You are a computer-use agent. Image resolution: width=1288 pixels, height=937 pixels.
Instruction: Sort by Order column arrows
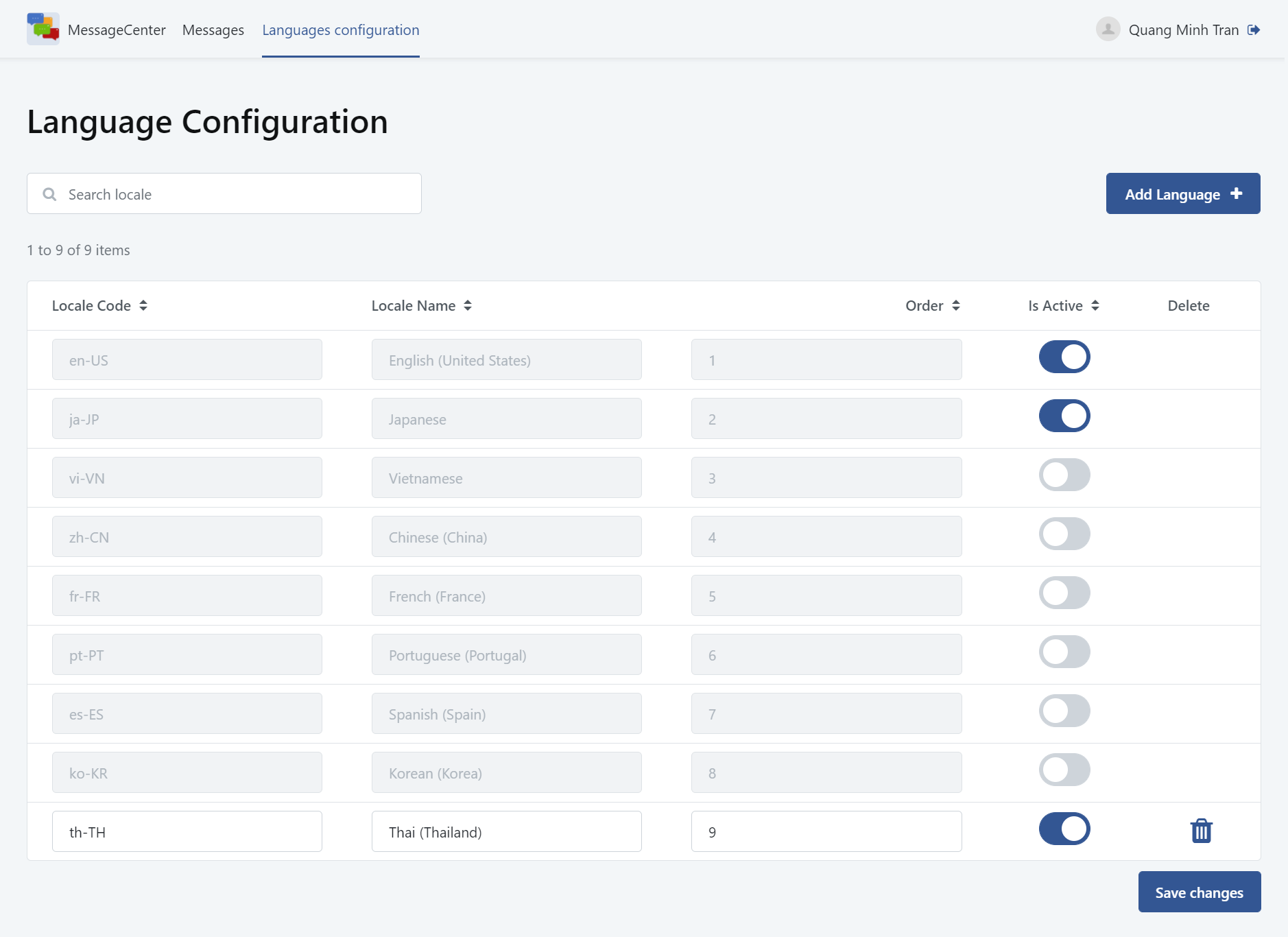(956, 305)
